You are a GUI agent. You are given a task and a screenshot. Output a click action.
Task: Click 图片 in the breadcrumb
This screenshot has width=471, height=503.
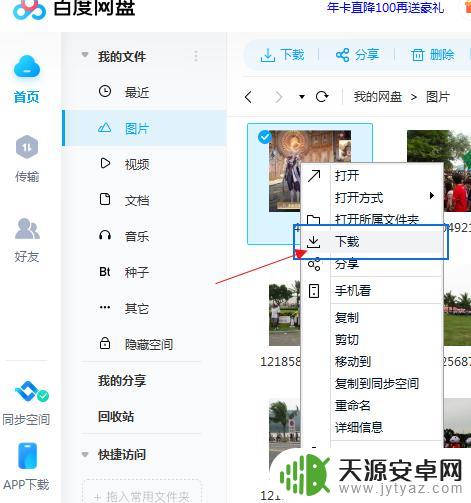(438, 97)
